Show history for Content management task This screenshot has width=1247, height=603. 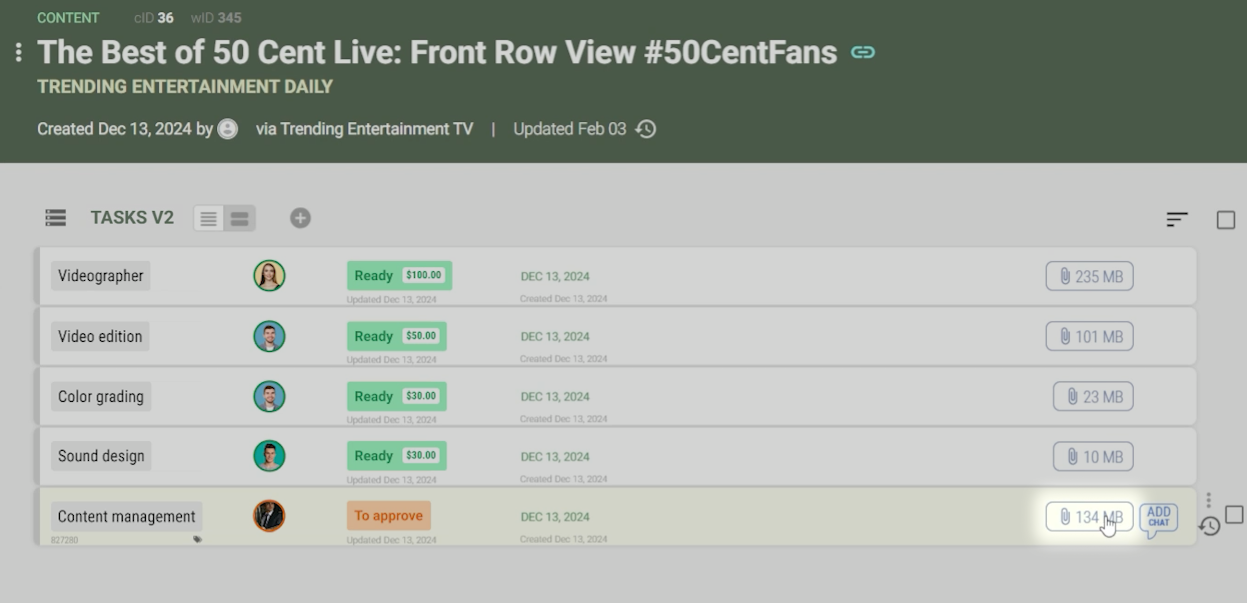1209,526
